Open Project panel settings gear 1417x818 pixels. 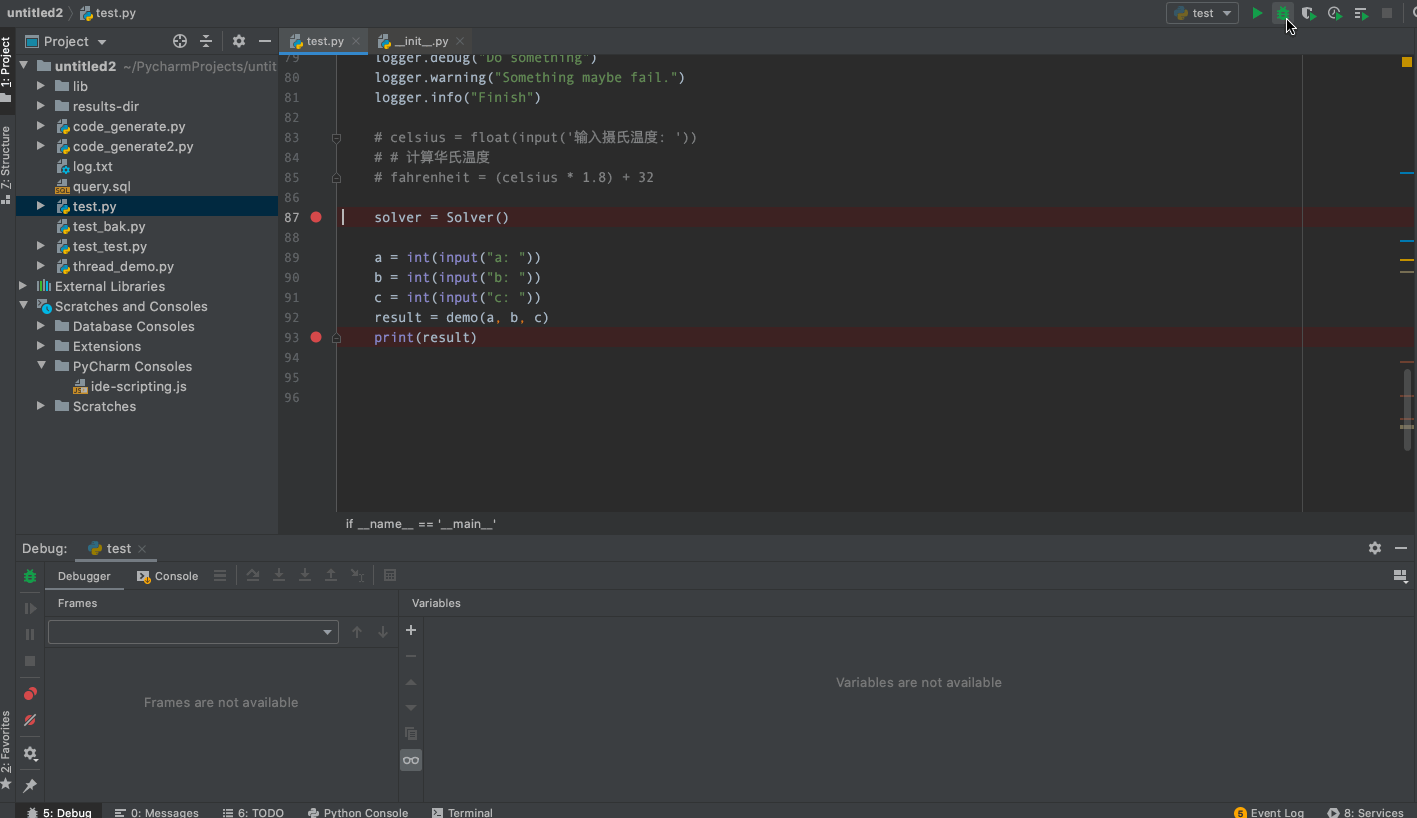[238, 41]
